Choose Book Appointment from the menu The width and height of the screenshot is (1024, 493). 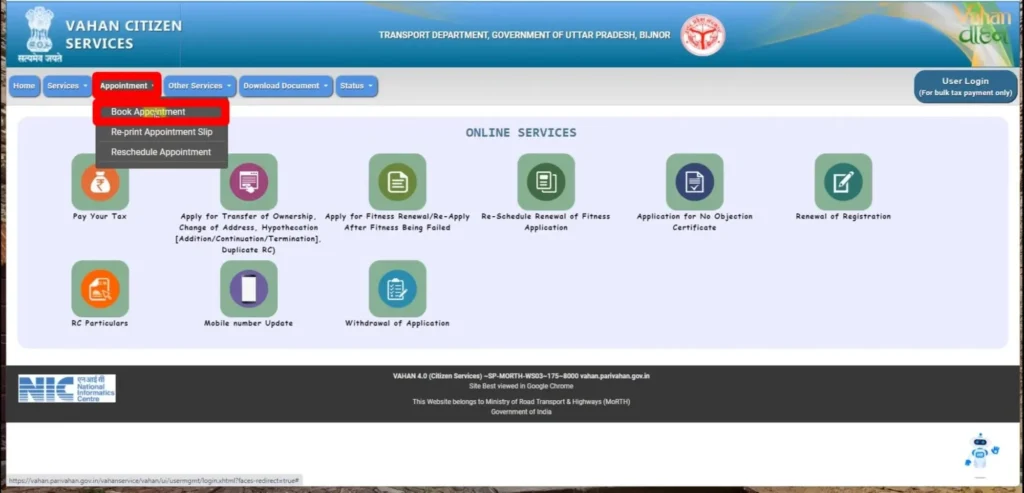[148, 112]
